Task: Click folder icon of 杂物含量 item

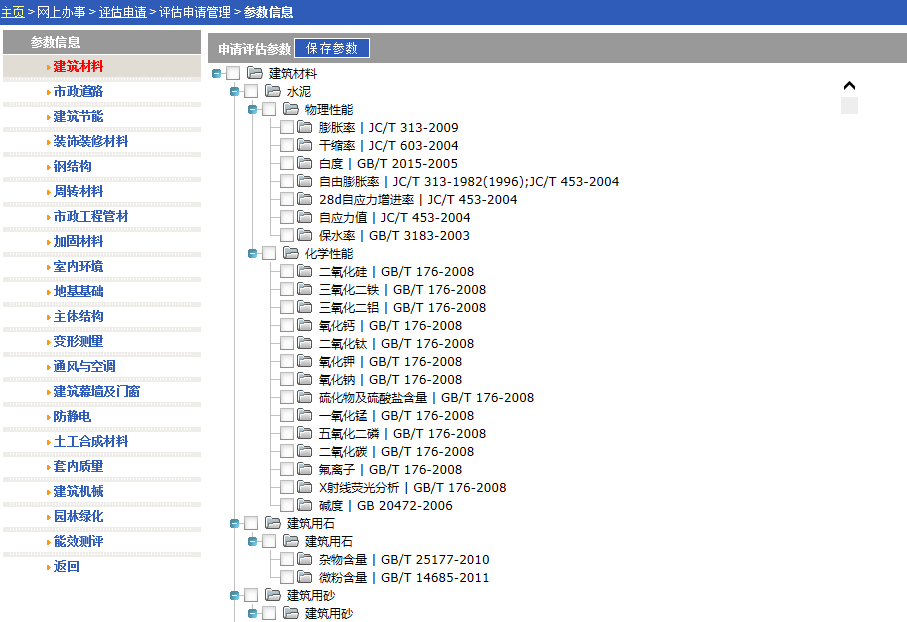Action: point(305,560)
